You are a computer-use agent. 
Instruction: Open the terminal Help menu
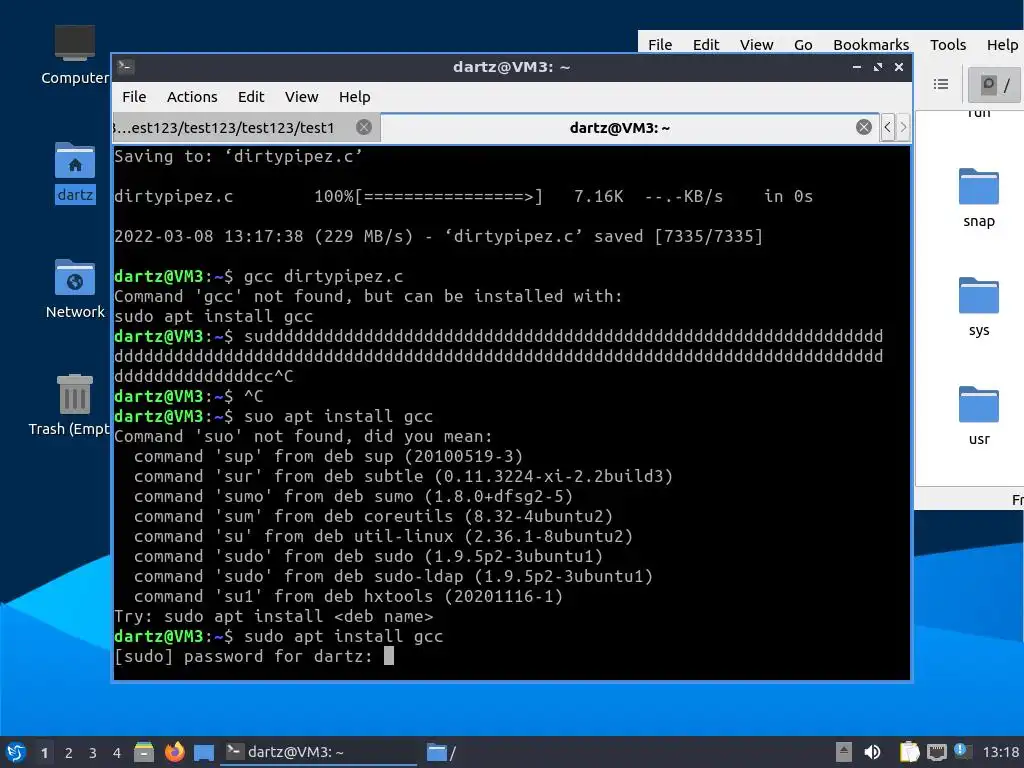tap(355, 97)
